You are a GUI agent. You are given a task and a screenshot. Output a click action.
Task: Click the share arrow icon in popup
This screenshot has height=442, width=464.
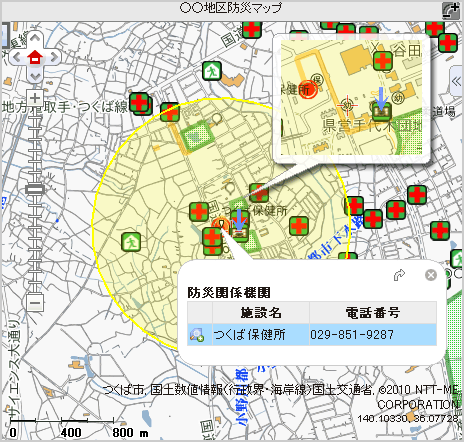point(399,275)
